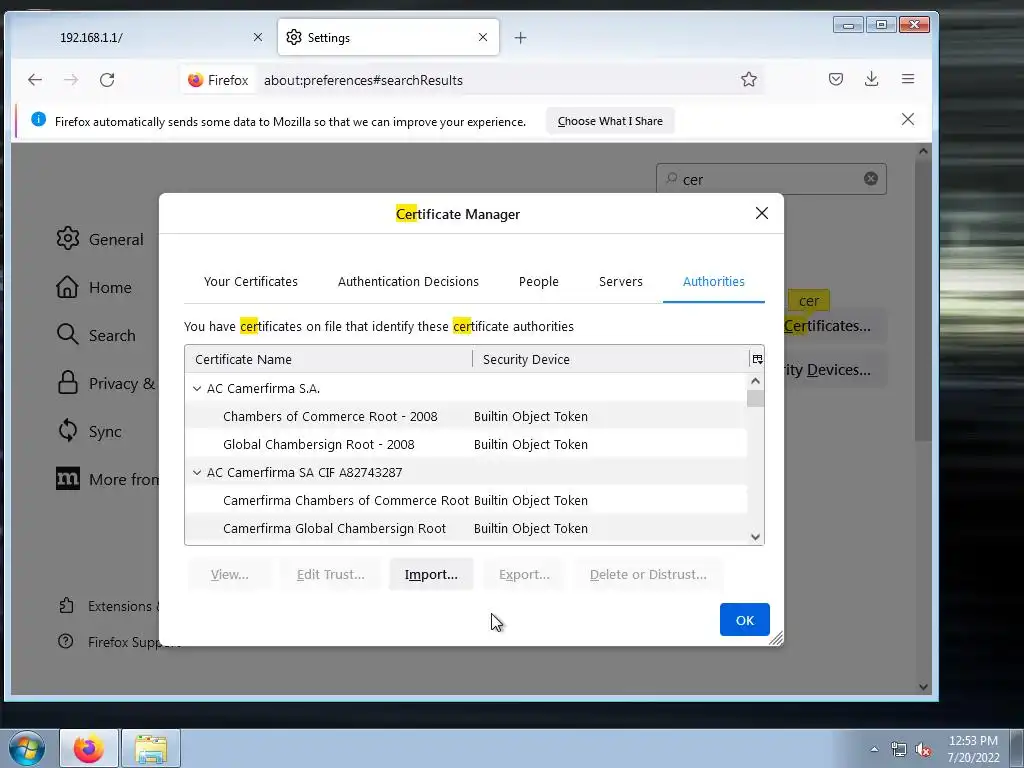Click the Security Devices... button behind the dialog

834,370
